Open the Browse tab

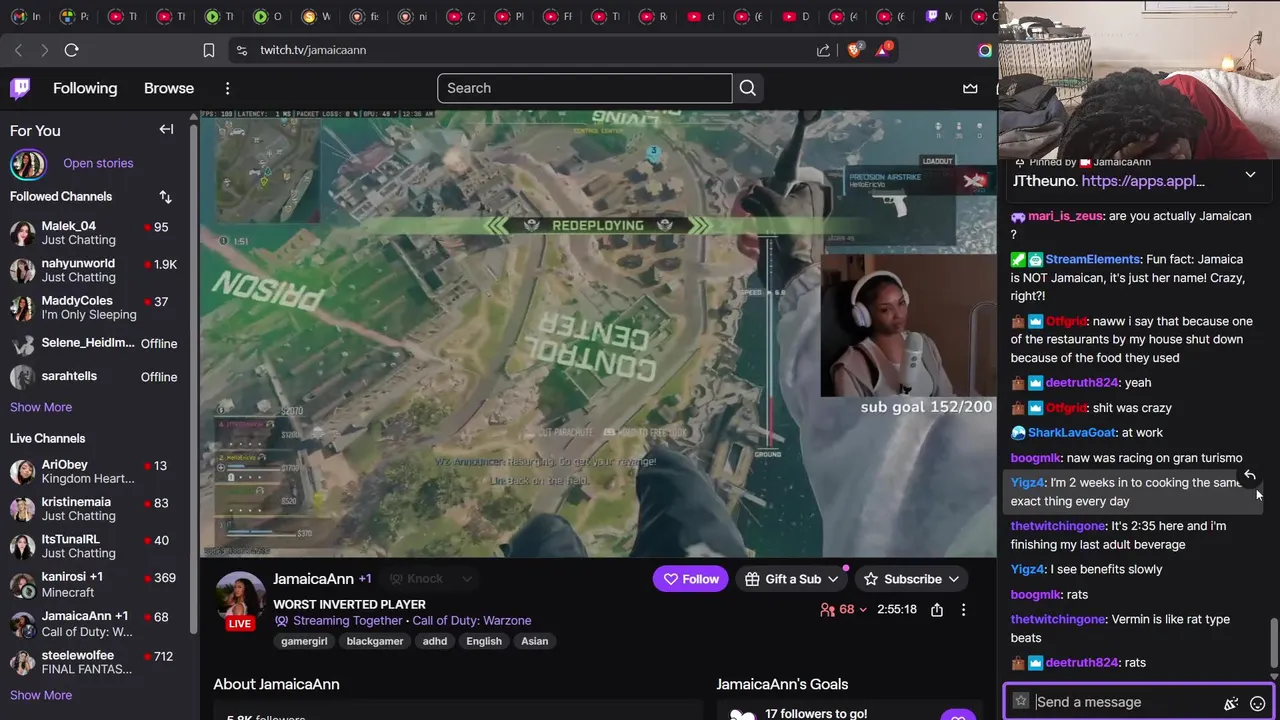[x=169, y=88]
